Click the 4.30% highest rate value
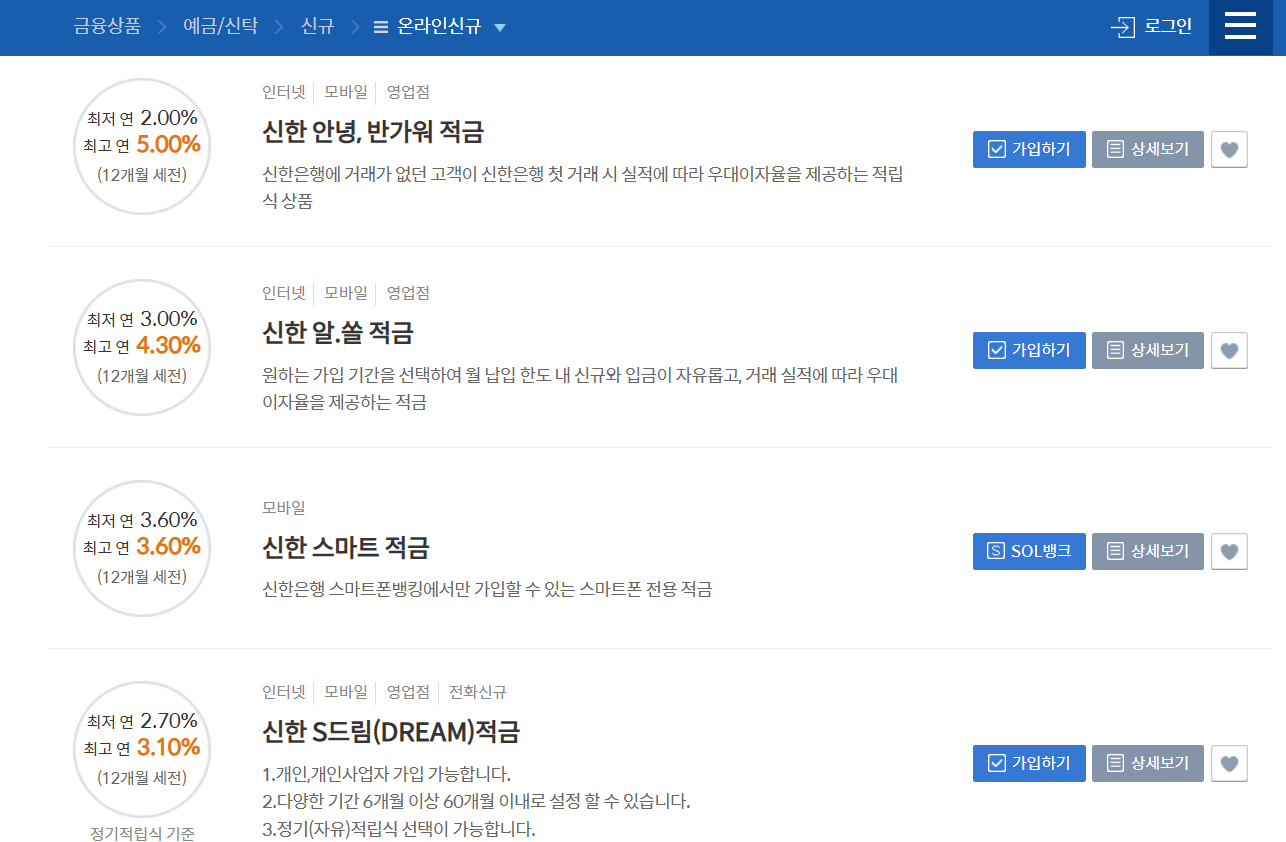Screen dimensions: 1286x842 [168, 345]
